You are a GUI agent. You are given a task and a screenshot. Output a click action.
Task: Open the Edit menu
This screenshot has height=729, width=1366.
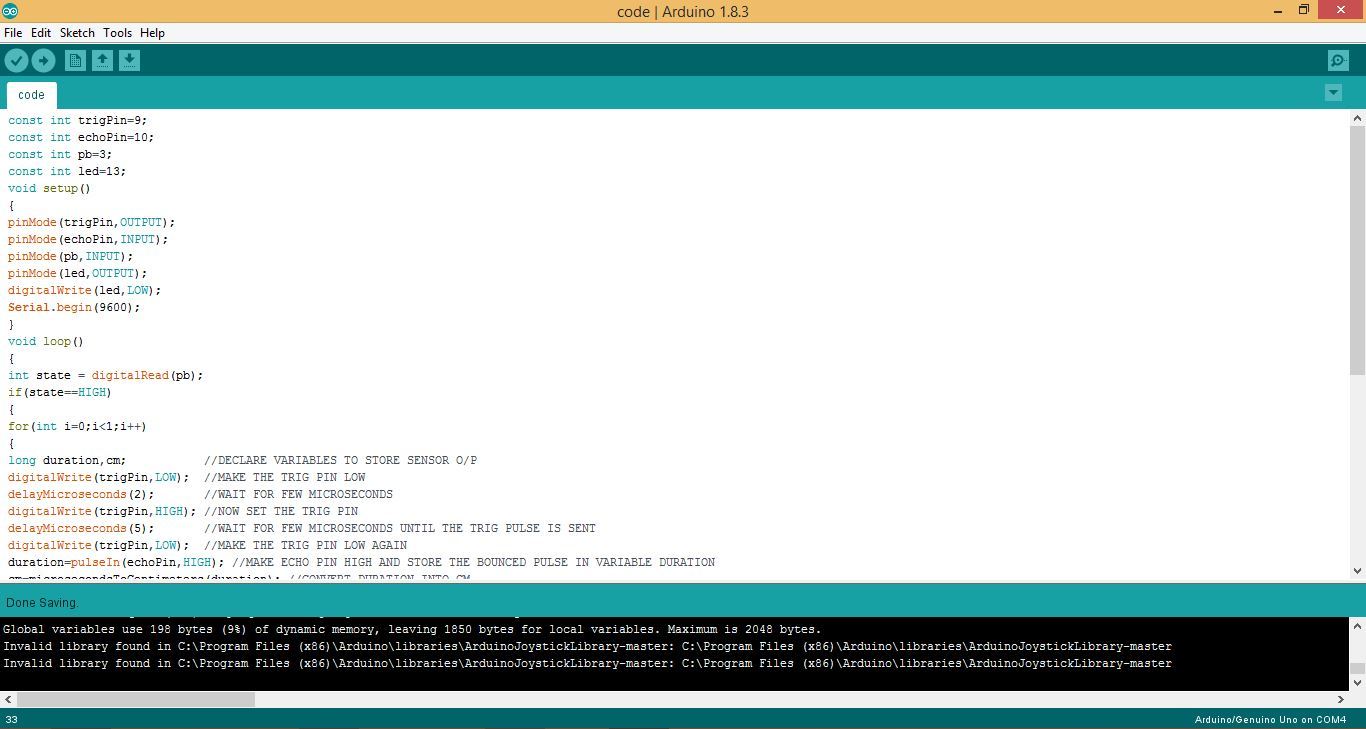point(41,33)
